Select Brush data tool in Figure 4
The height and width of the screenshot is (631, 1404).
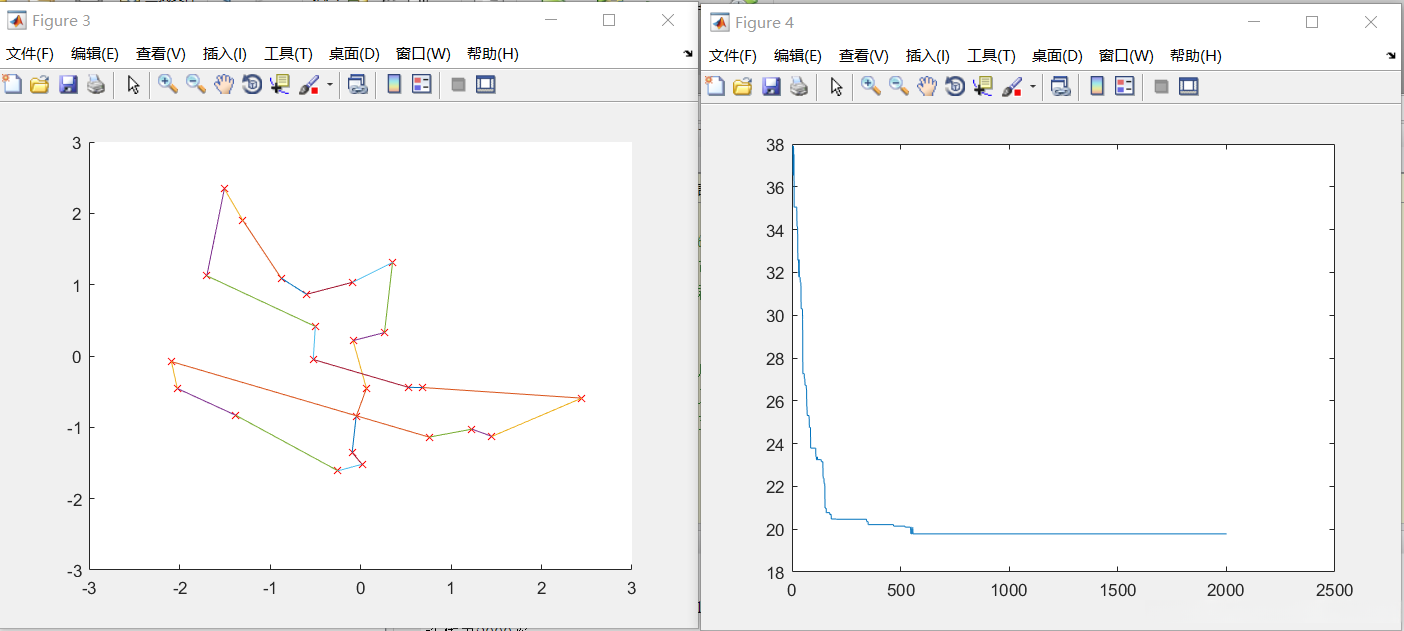click(x=1013, y=87)
